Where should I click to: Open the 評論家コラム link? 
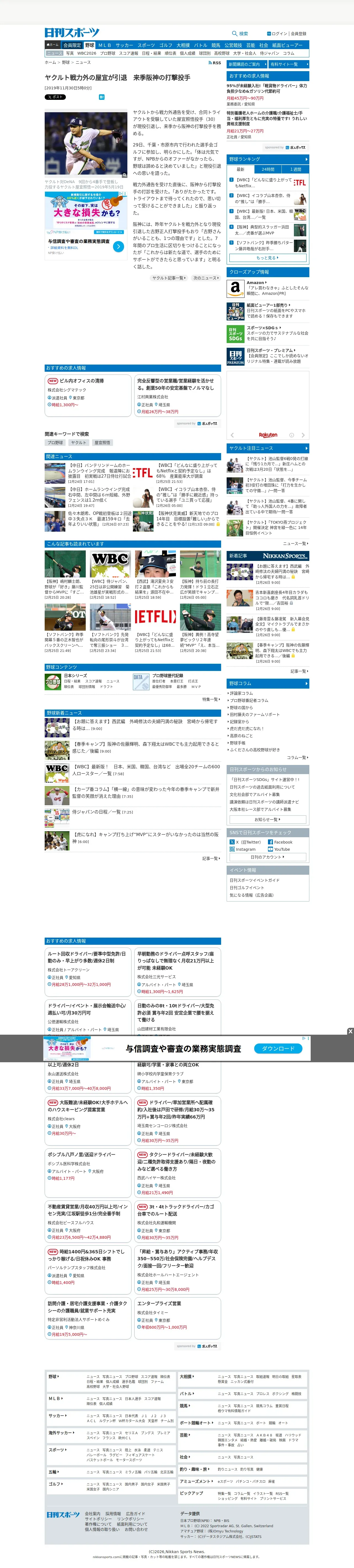pos(241,693)
